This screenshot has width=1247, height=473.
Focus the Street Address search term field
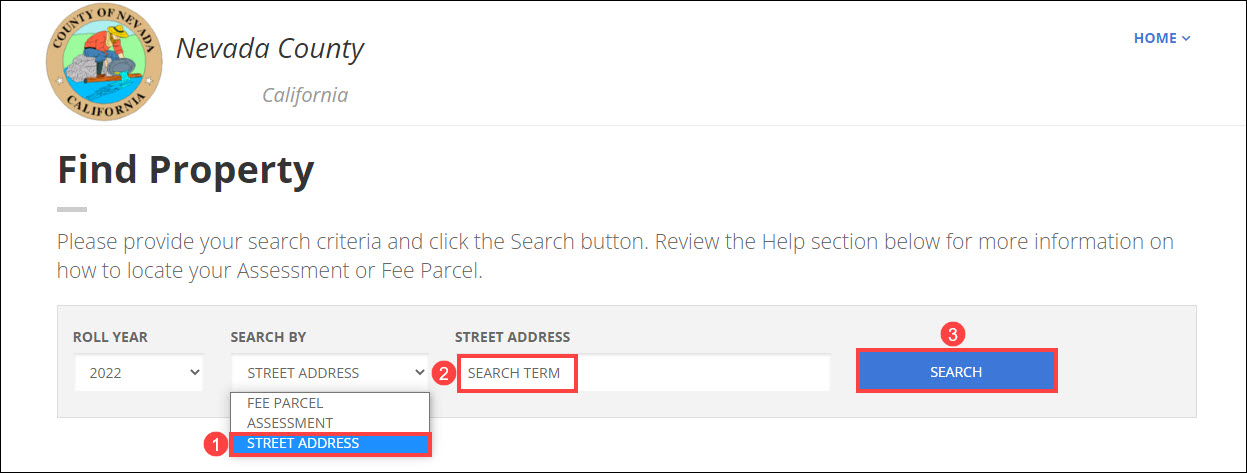(x=643, y=373)
